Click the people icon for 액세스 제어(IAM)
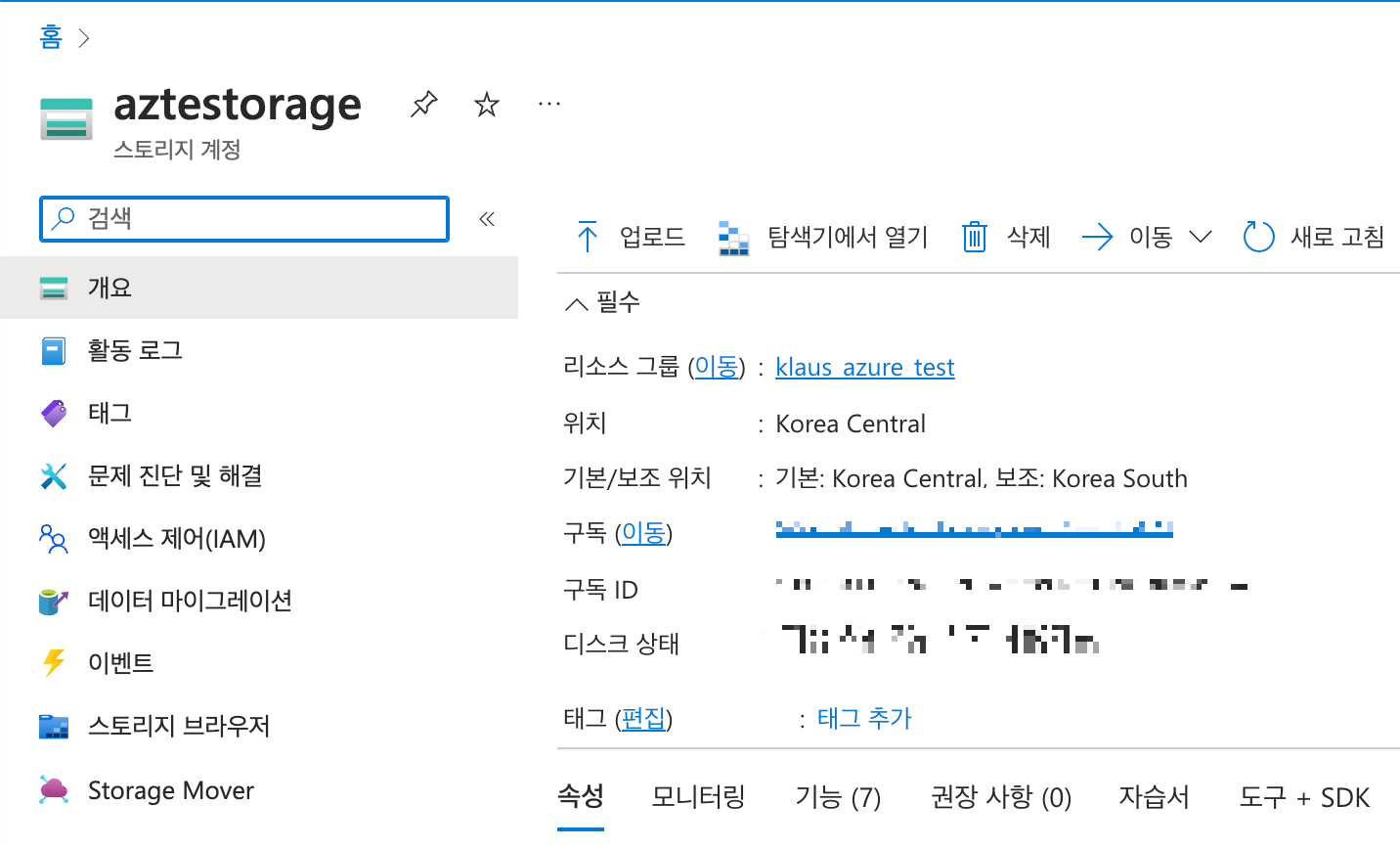The width and height of the screenshot is (1400, 849). click(54, 539)
